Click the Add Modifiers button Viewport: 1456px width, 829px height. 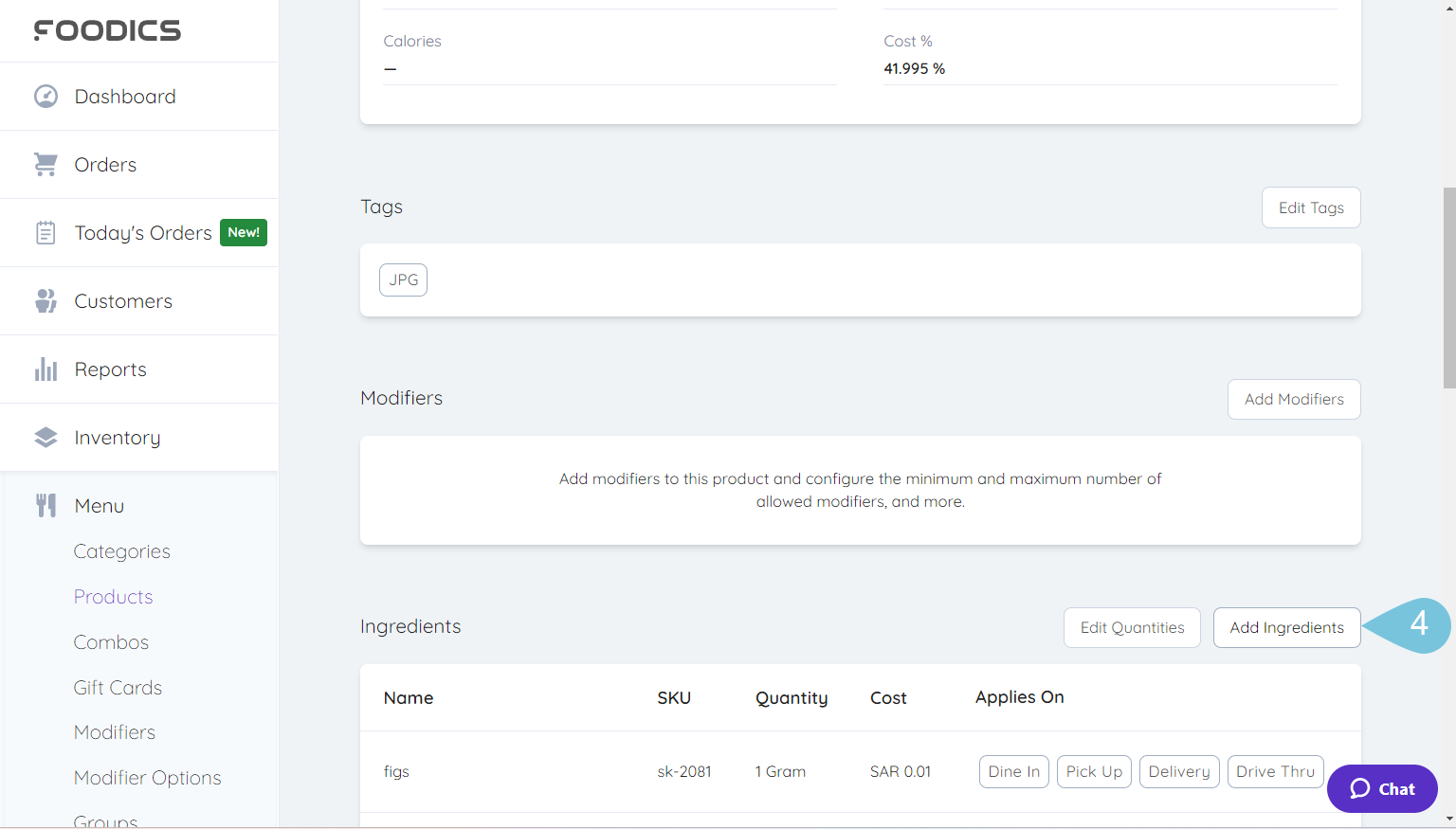pos(1294,400)
